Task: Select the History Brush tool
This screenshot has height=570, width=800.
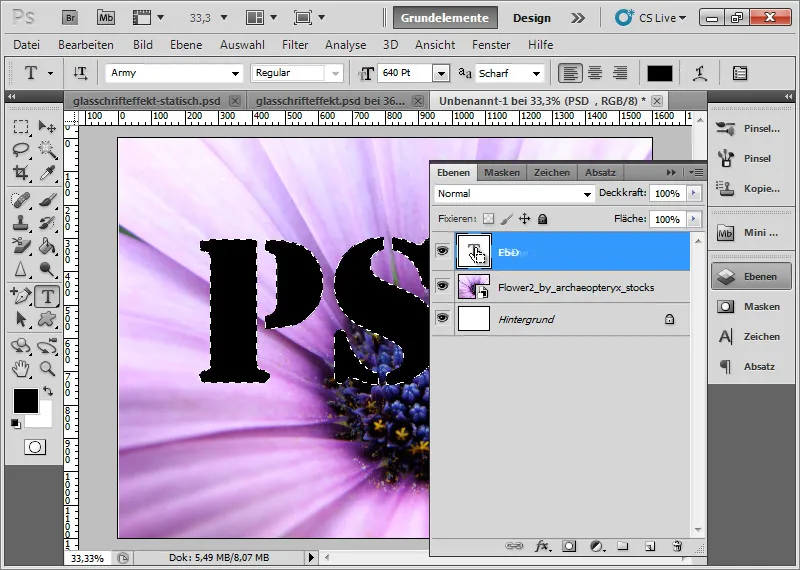Action: pyautogui.click(x=47, y=223)
